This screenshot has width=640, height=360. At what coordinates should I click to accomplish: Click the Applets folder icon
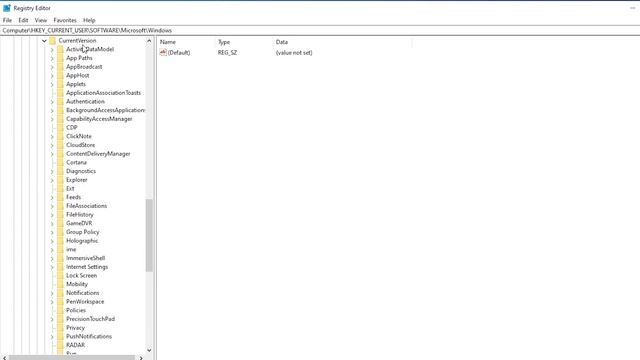coord(60,84)
